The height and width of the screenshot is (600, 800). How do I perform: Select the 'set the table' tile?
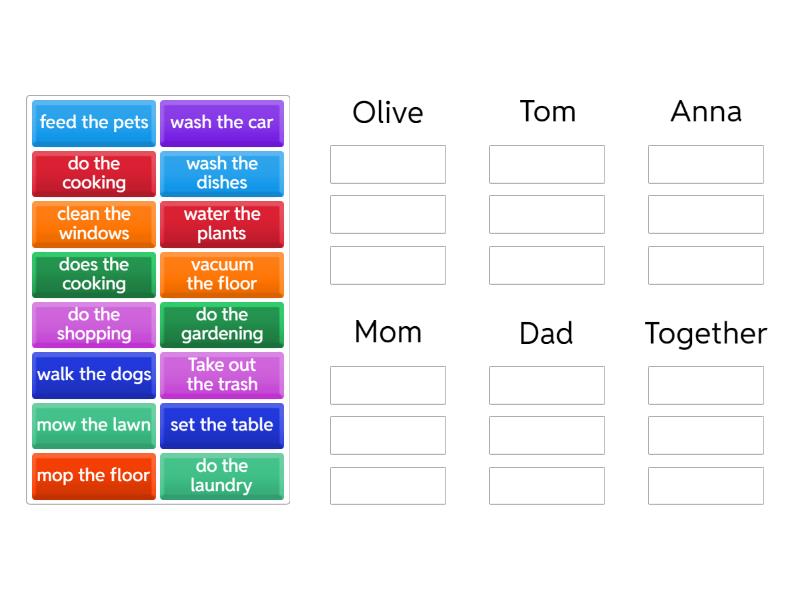coord(222,425)
